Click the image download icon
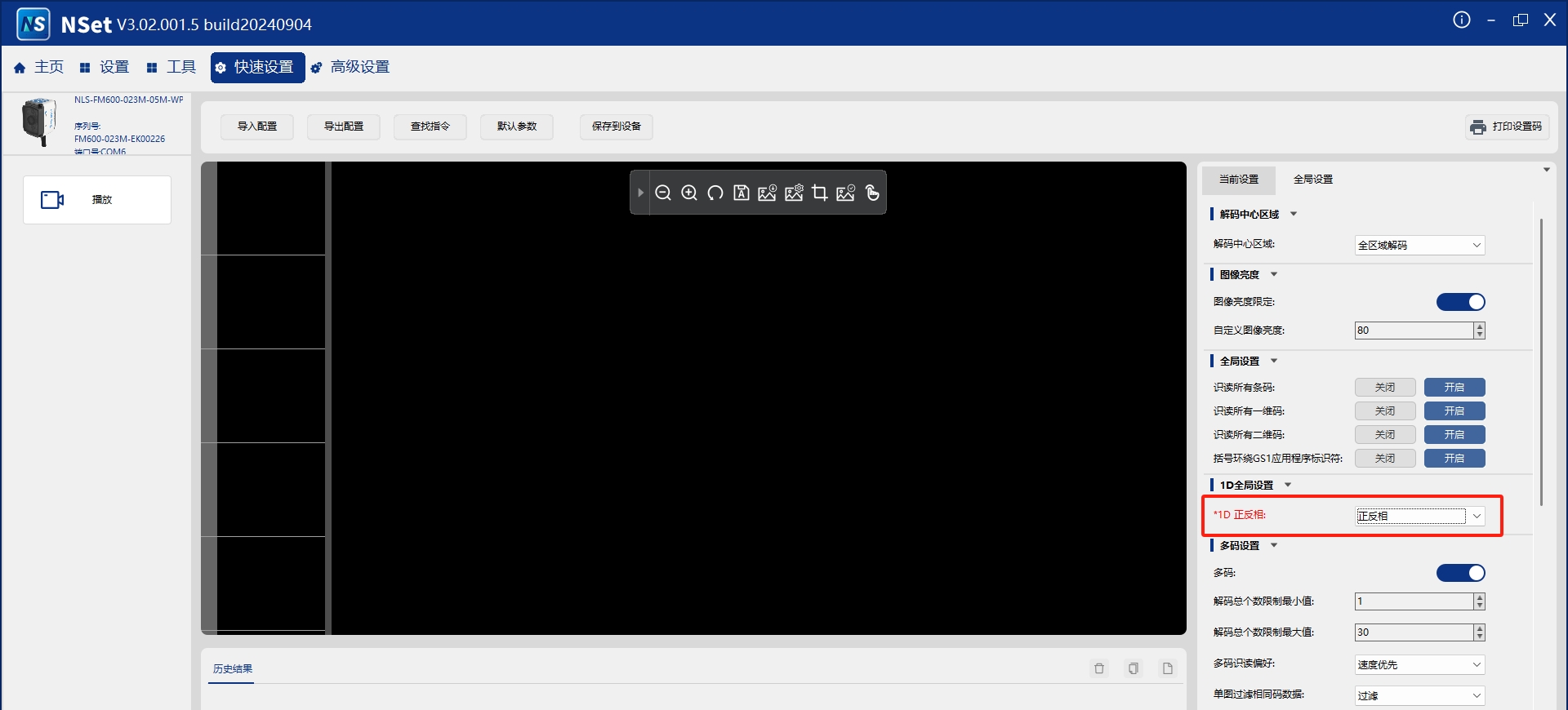 (768, 193)
